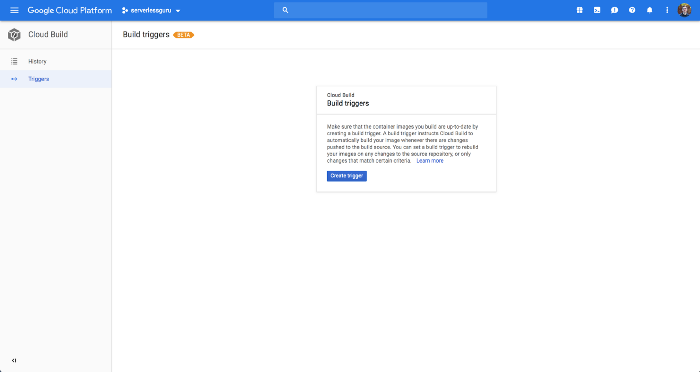The height and width of the screenshot is (372, 700).
Task: Click the search bar input field
Action: (380, 10)
